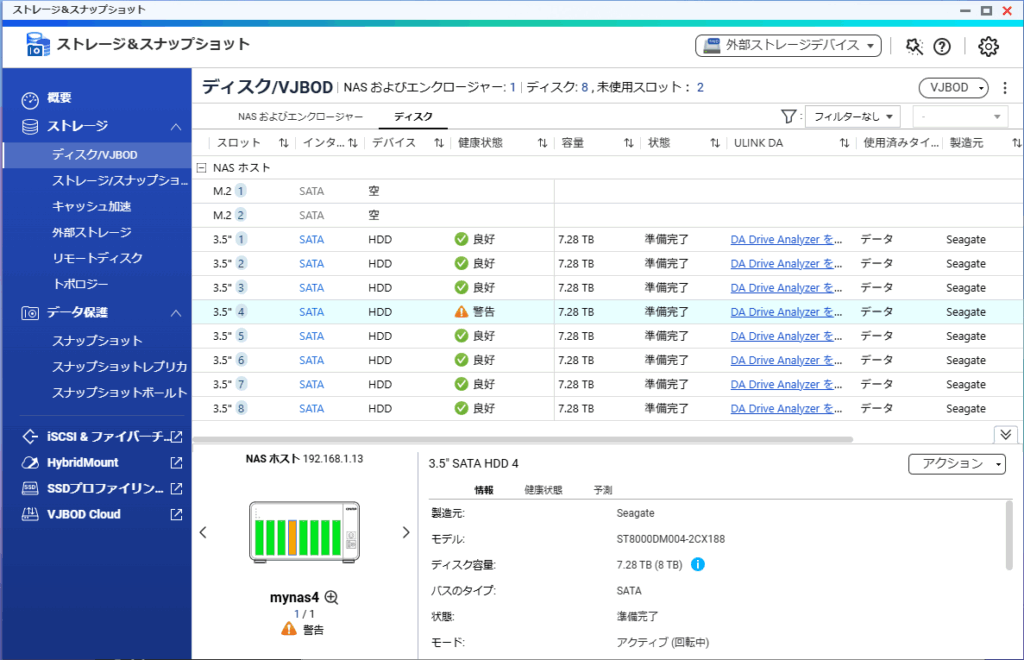Select the 情報 detail tab
Screen dimensions: 1024x660
tap(484, 490)
